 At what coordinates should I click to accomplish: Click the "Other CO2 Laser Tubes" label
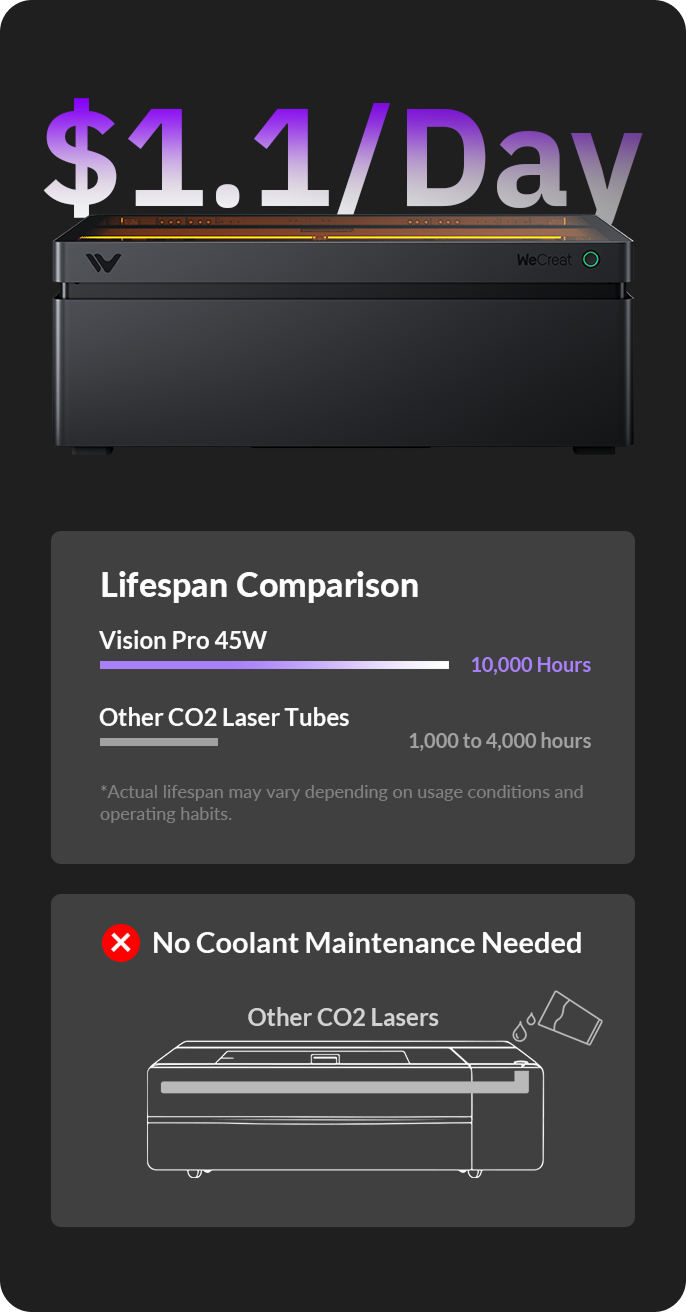[224, 717]
